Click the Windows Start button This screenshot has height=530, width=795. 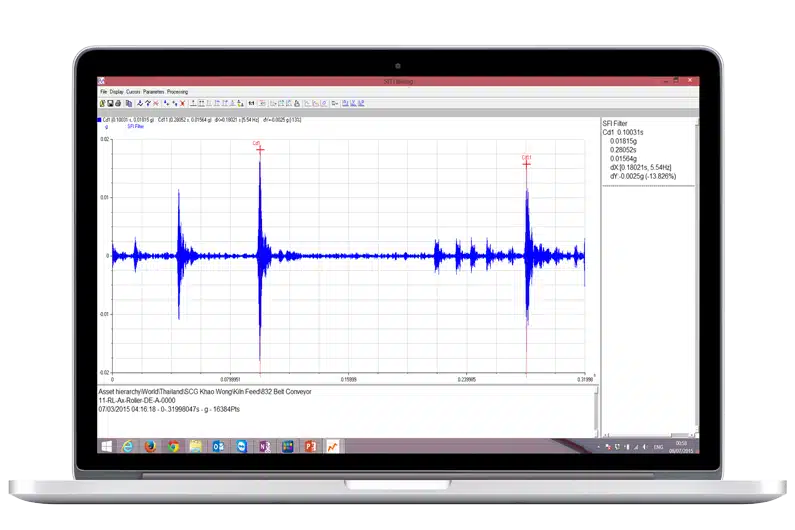[104, 446]
